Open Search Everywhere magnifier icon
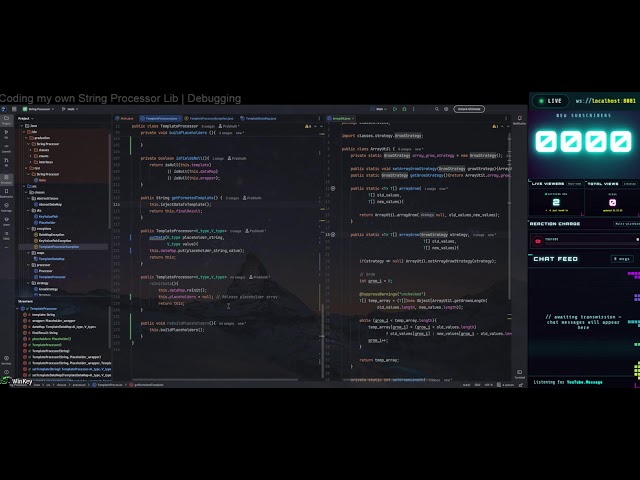The width and height of the screenshot is (640, 480). coord(437,109)
